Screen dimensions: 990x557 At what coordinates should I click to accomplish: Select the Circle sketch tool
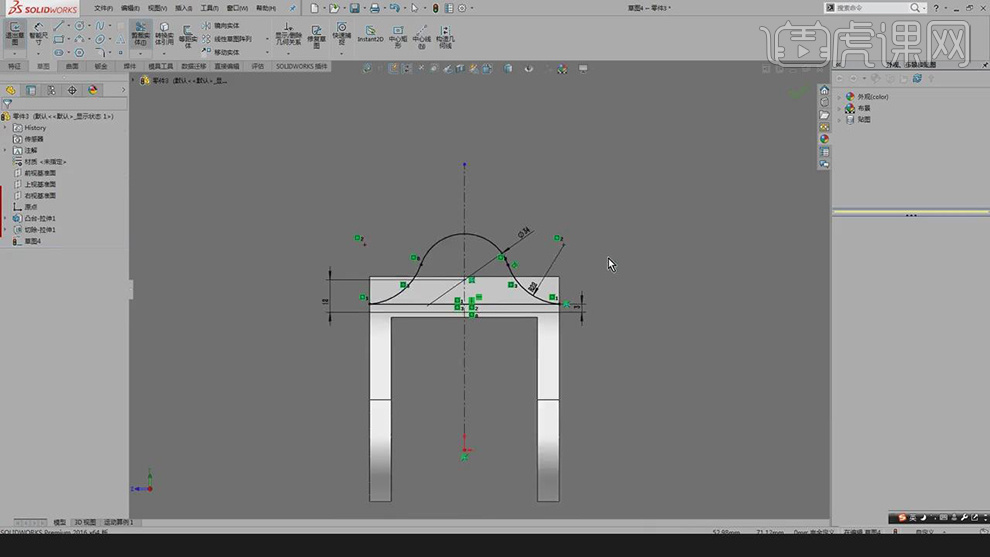click(x=80, y=26)
